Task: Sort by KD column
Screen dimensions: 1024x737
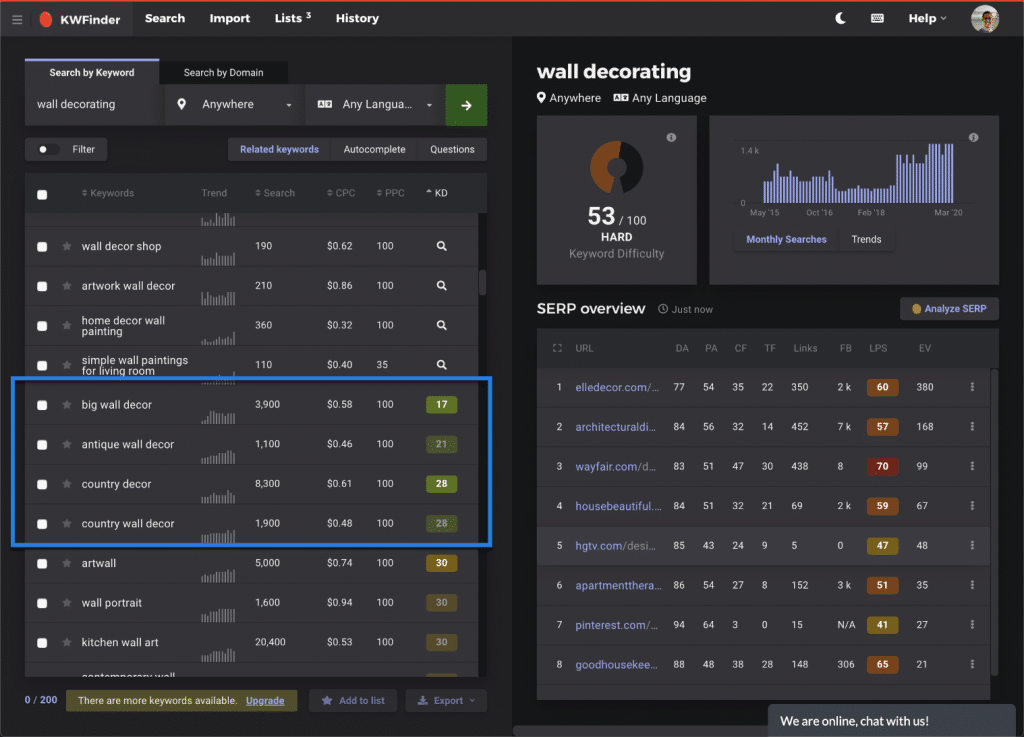Action: 437,193
